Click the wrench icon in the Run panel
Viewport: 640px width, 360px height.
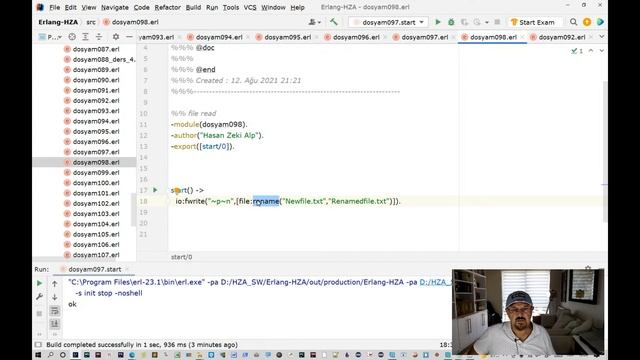[x=39, y=297]
